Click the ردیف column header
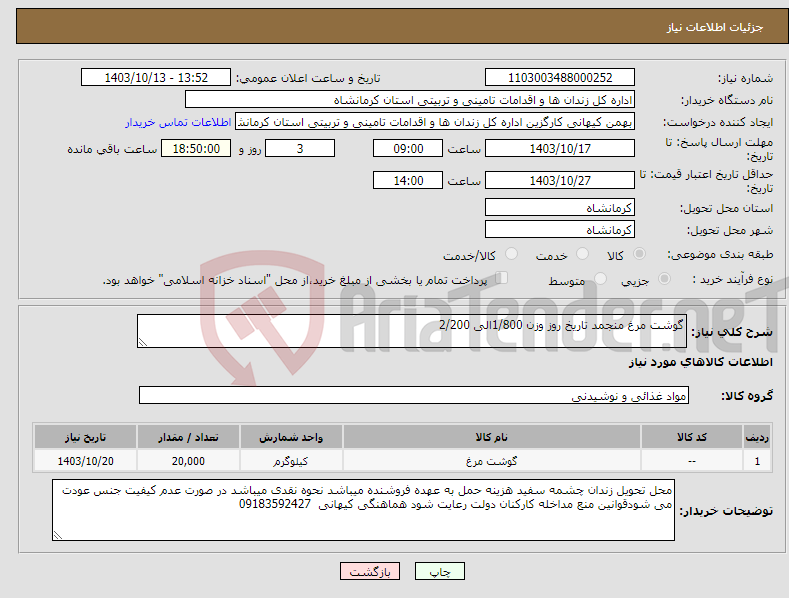Viewport: 789px width, 598px height. (x=757, y=437)
